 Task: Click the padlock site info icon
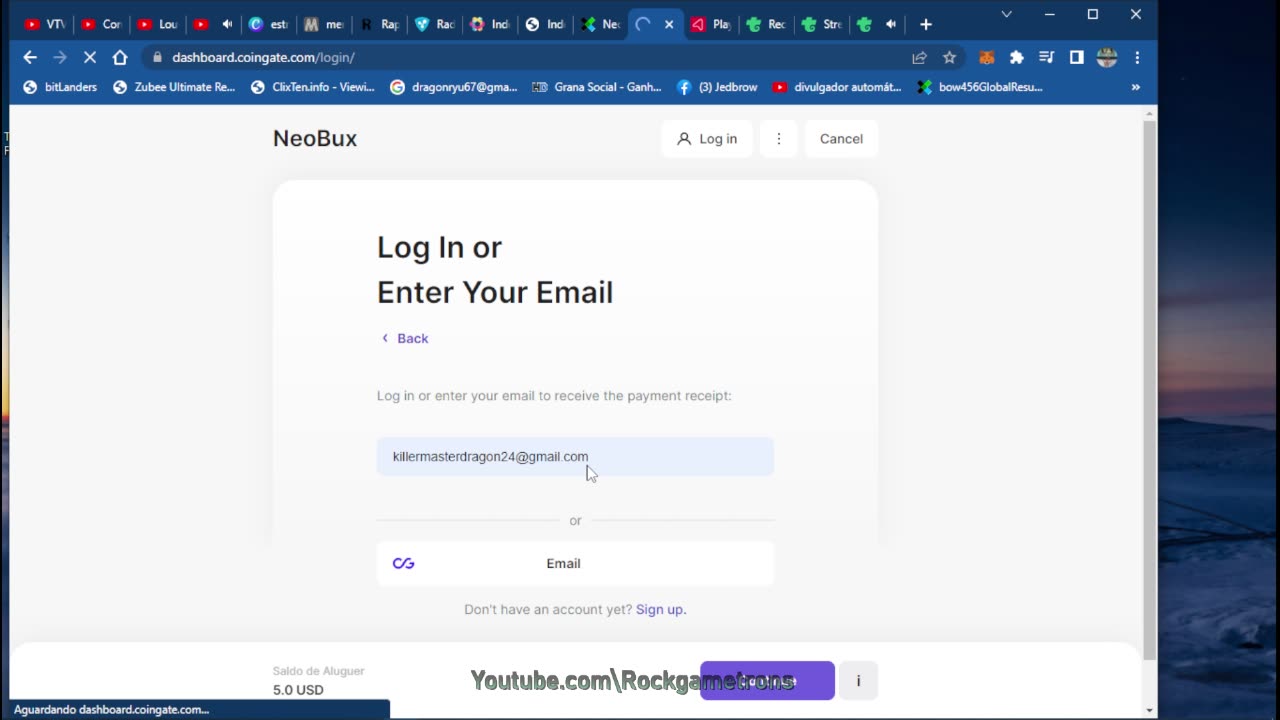tap(156, 57)
